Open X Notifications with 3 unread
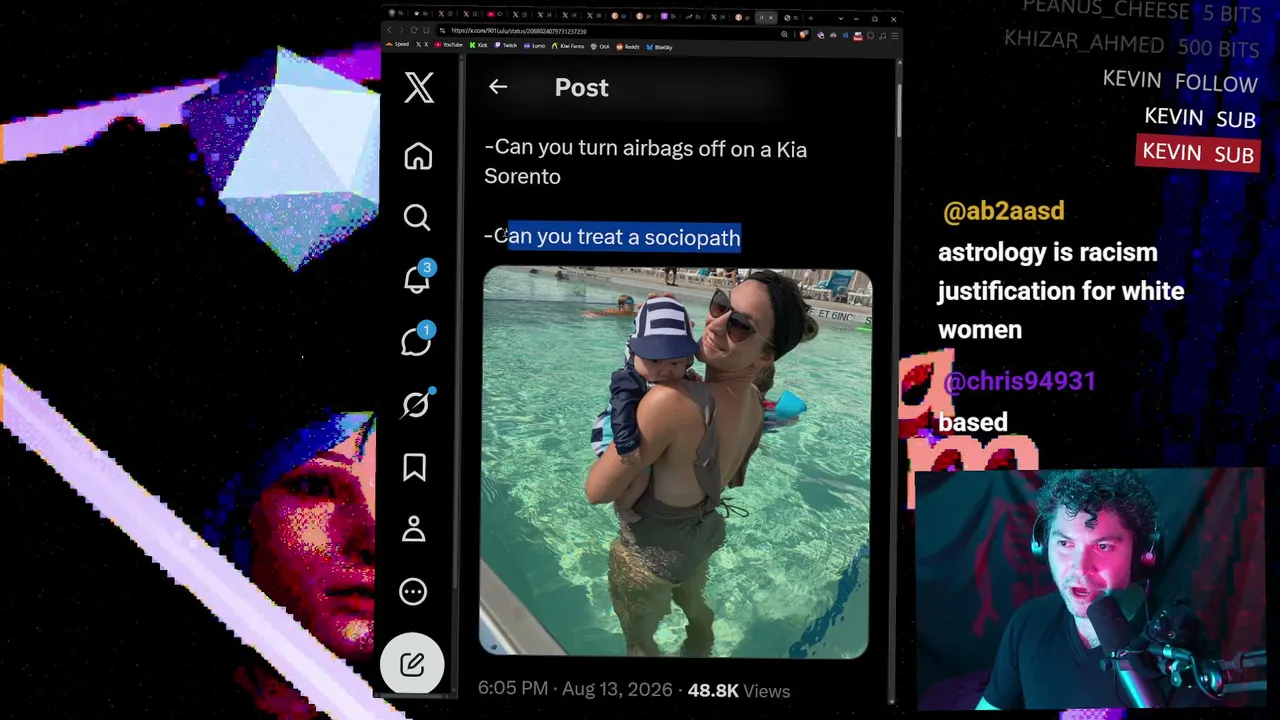 417,279
